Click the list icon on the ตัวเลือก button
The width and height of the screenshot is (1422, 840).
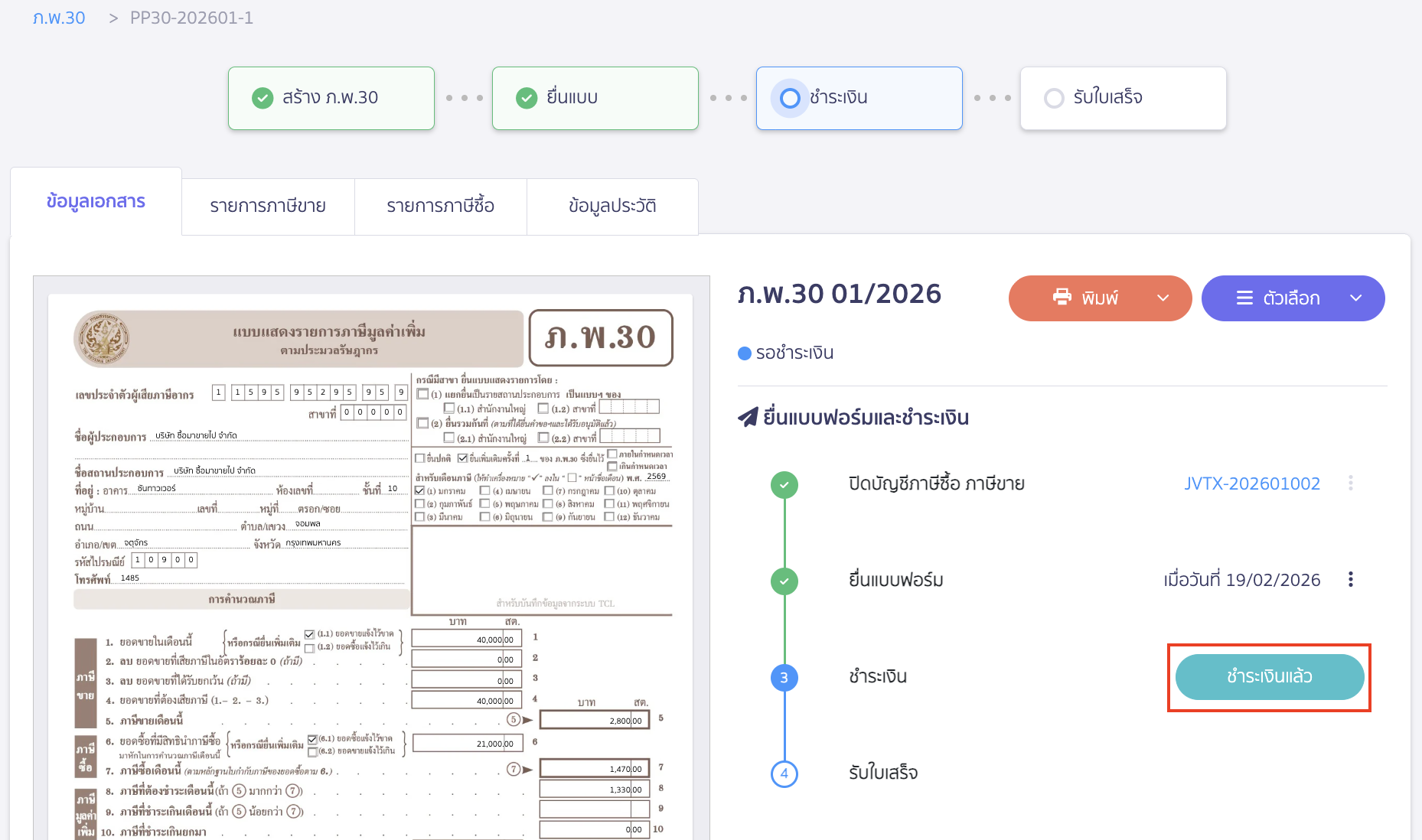pos(1246,298)
